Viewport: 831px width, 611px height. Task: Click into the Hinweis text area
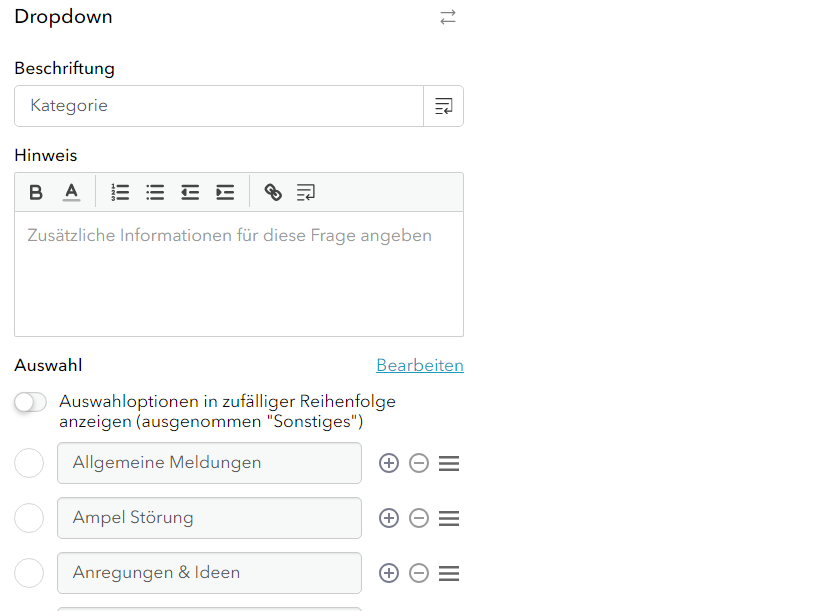[x=239, y=274]
